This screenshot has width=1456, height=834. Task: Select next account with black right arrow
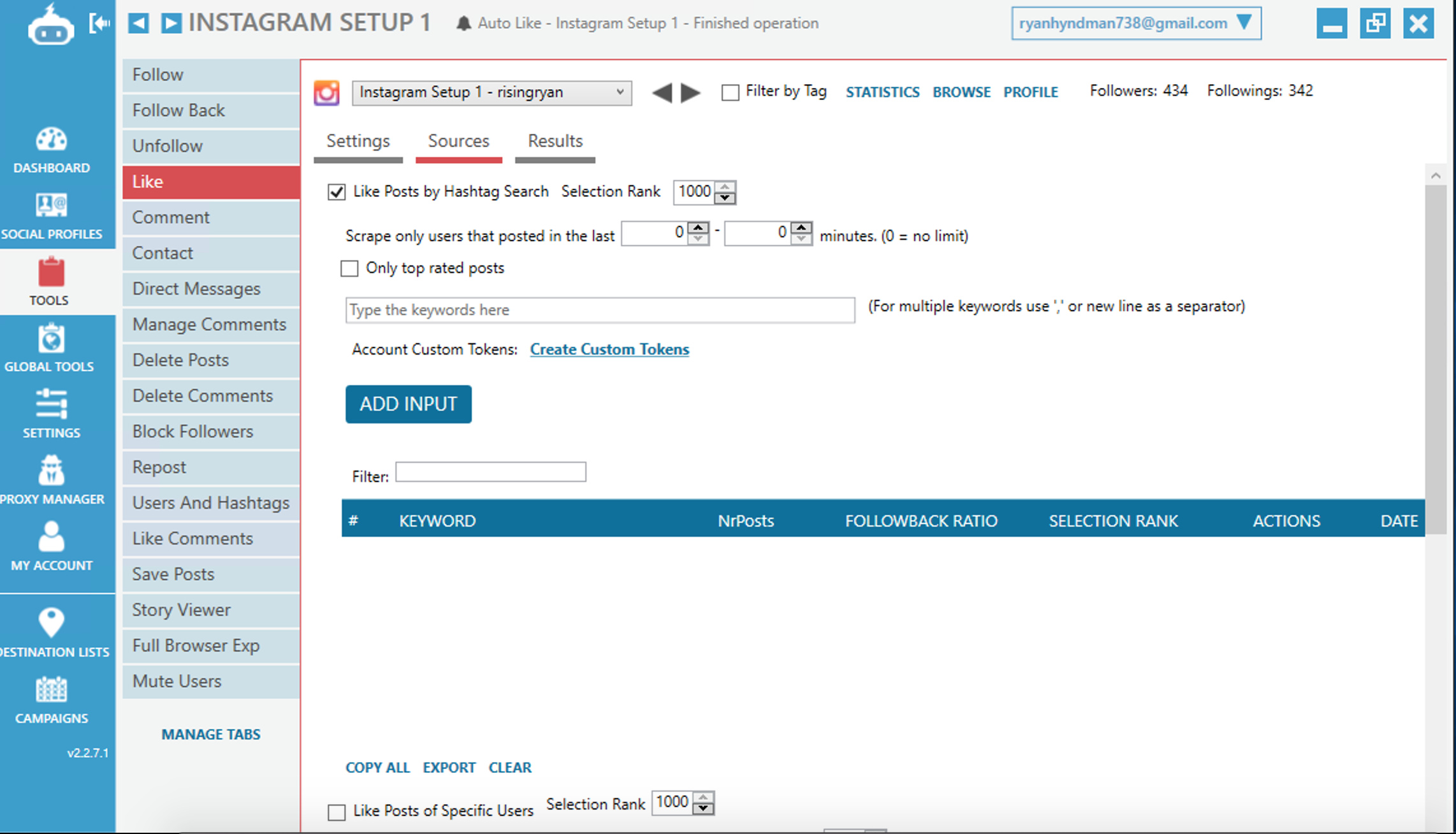(x=690, y=93)
